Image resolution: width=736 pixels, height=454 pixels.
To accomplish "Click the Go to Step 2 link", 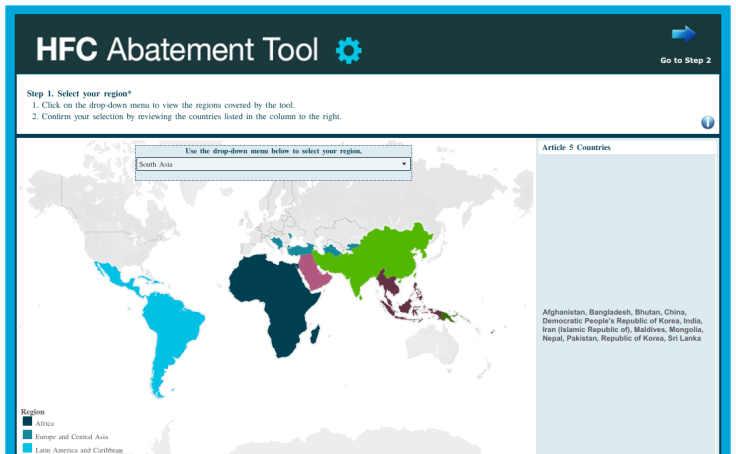I will click(685, 60).
